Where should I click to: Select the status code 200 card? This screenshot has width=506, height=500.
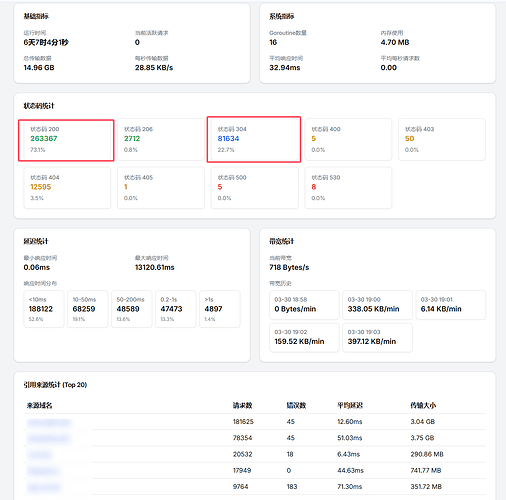tap(67, 140)
